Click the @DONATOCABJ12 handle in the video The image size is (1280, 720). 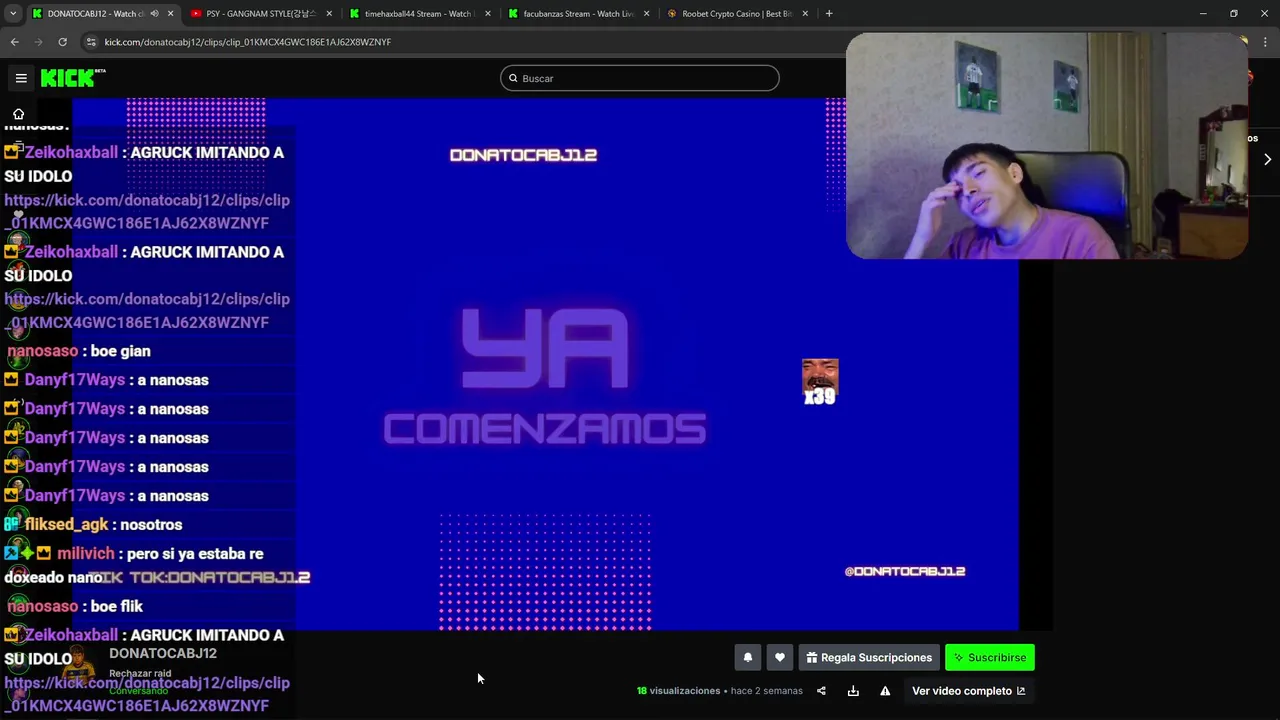click(x=905, y=571)
